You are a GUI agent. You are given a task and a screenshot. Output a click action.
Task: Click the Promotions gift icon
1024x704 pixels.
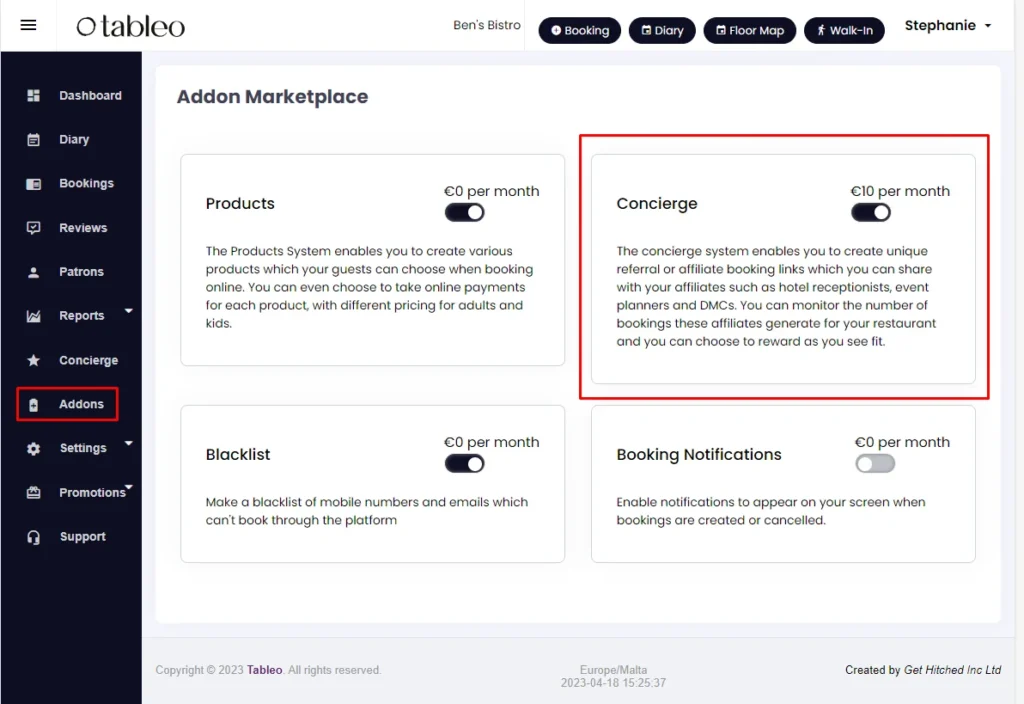coord(33,493)
